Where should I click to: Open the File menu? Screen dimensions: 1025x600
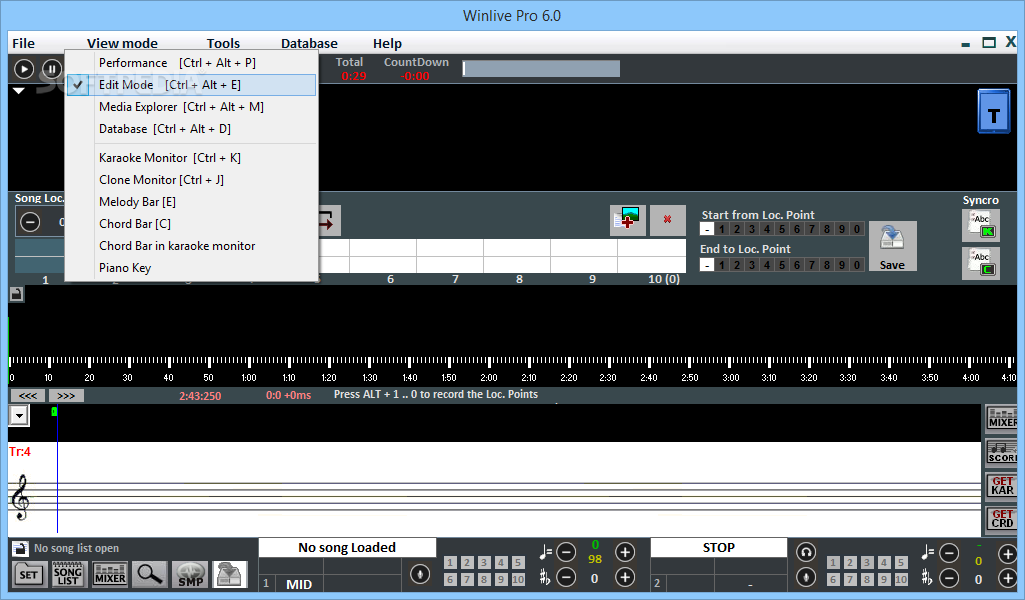pyautogui.click(x=24, y=43)
